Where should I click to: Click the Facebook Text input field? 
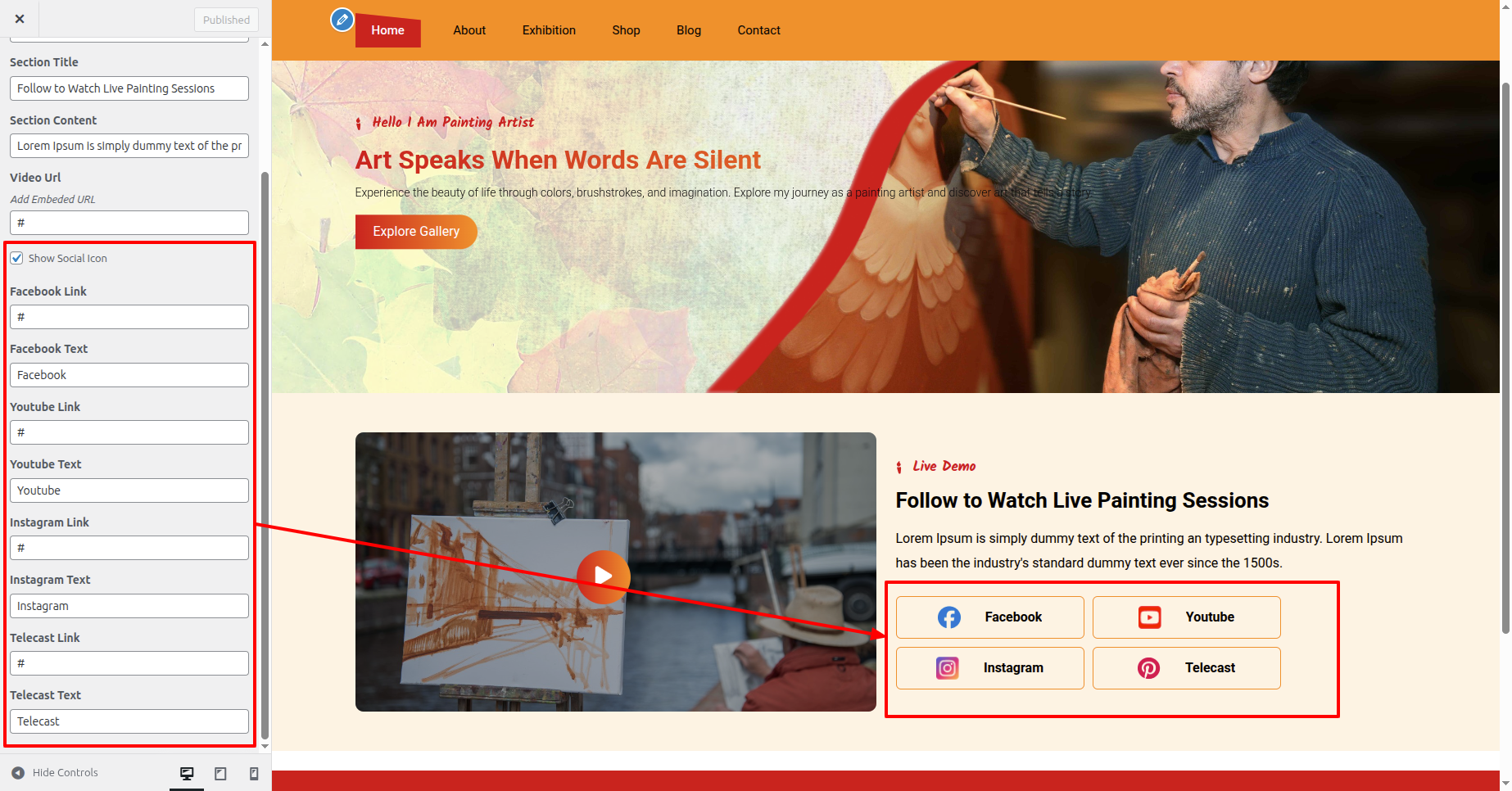point(129,375)
